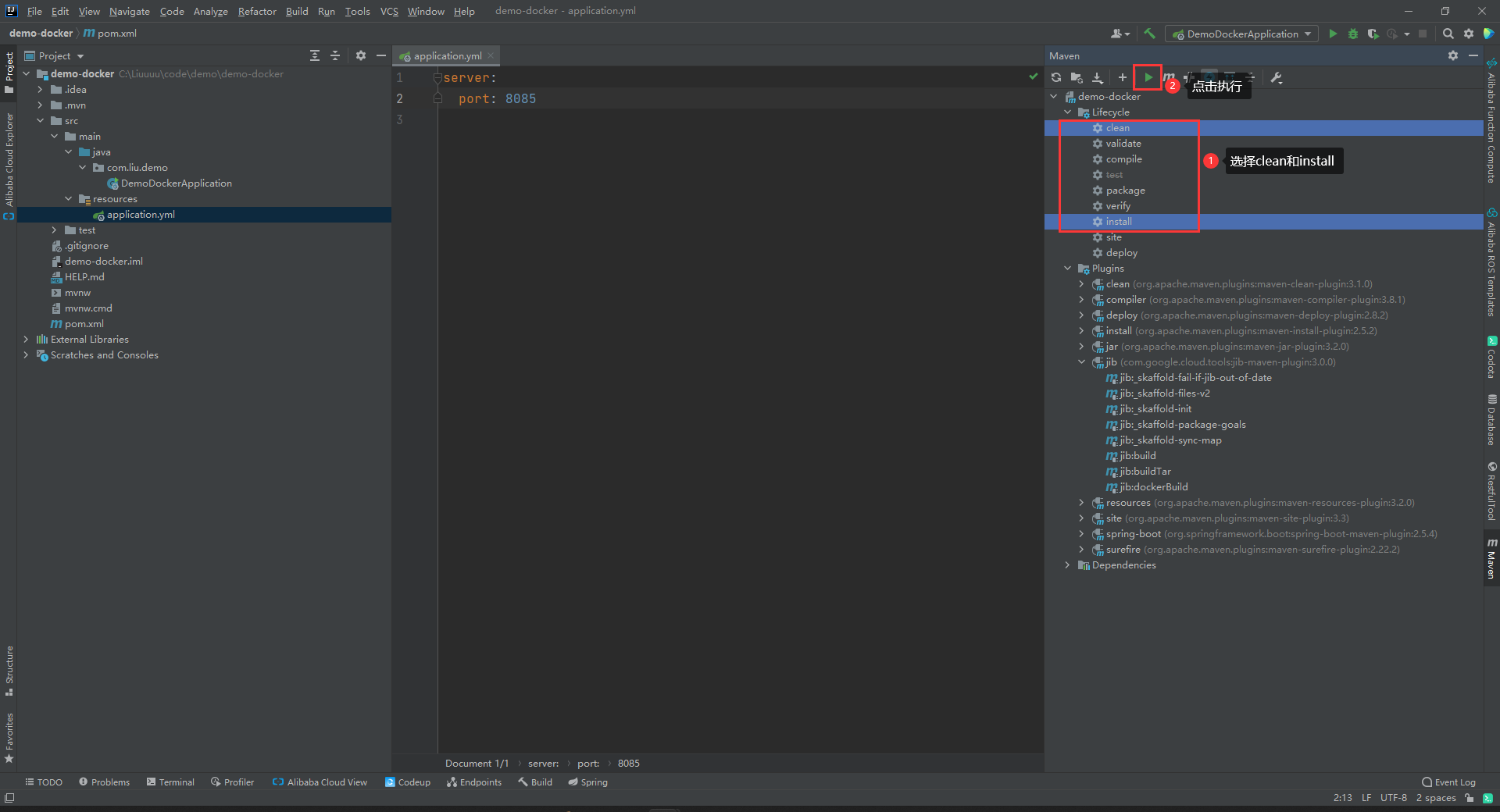Toggle read-only lock in status bar
The width and height of the screenshot is (1500, 812).
(x=1470, y=798)
